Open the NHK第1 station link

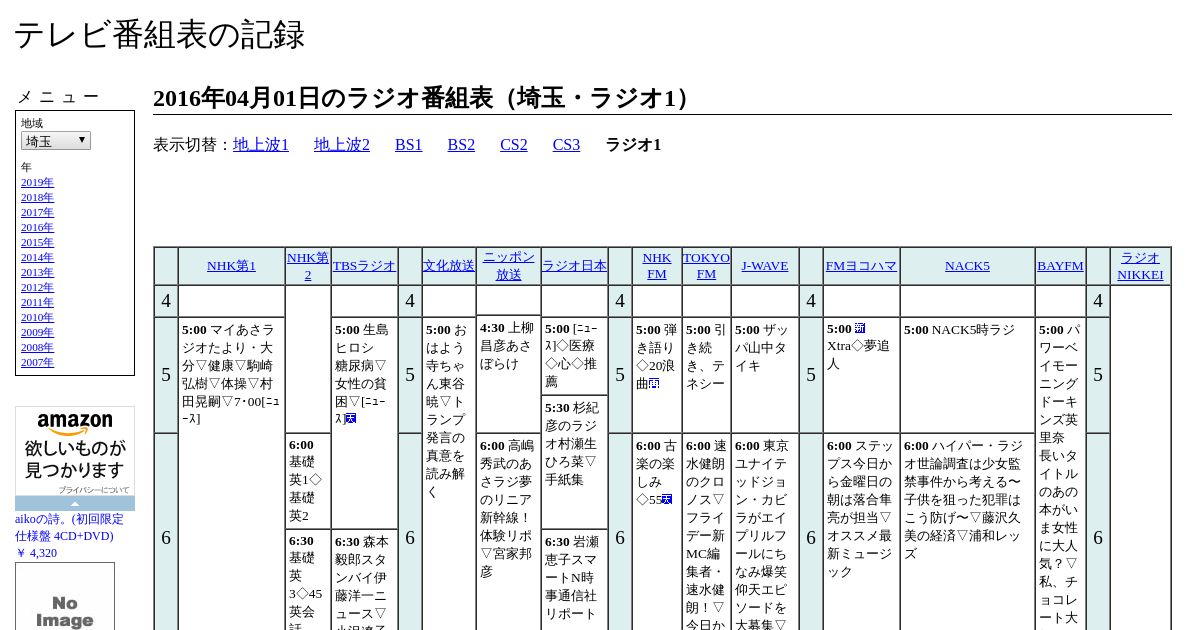pos(231,266)
